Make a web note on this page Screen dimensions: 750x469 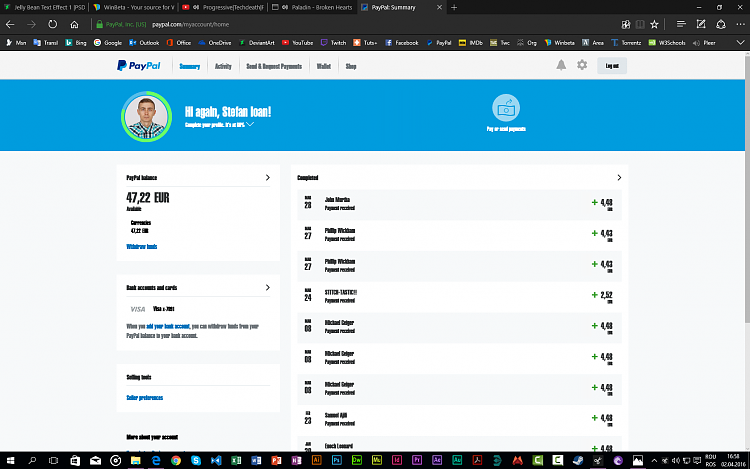pyautogui.click(x=701, y=24)
